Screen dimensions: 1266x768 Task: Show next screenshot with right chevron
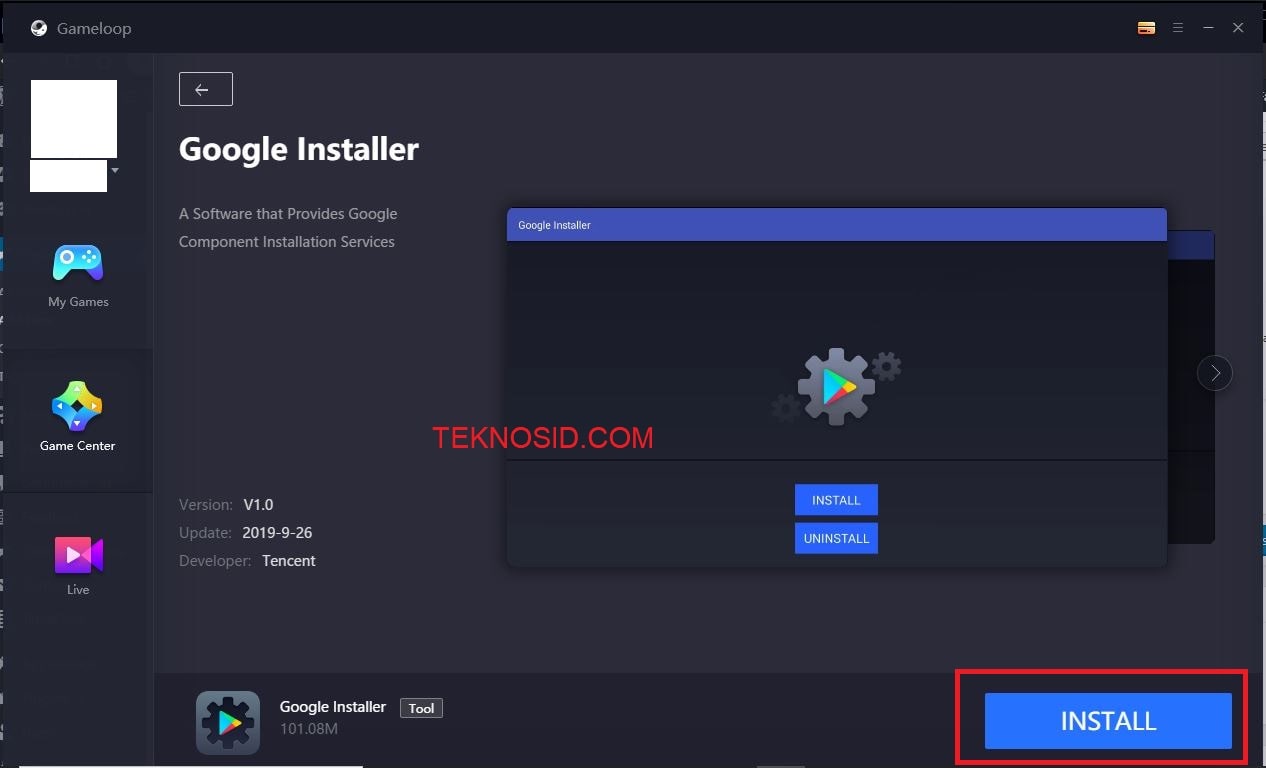coord(1215,373)
